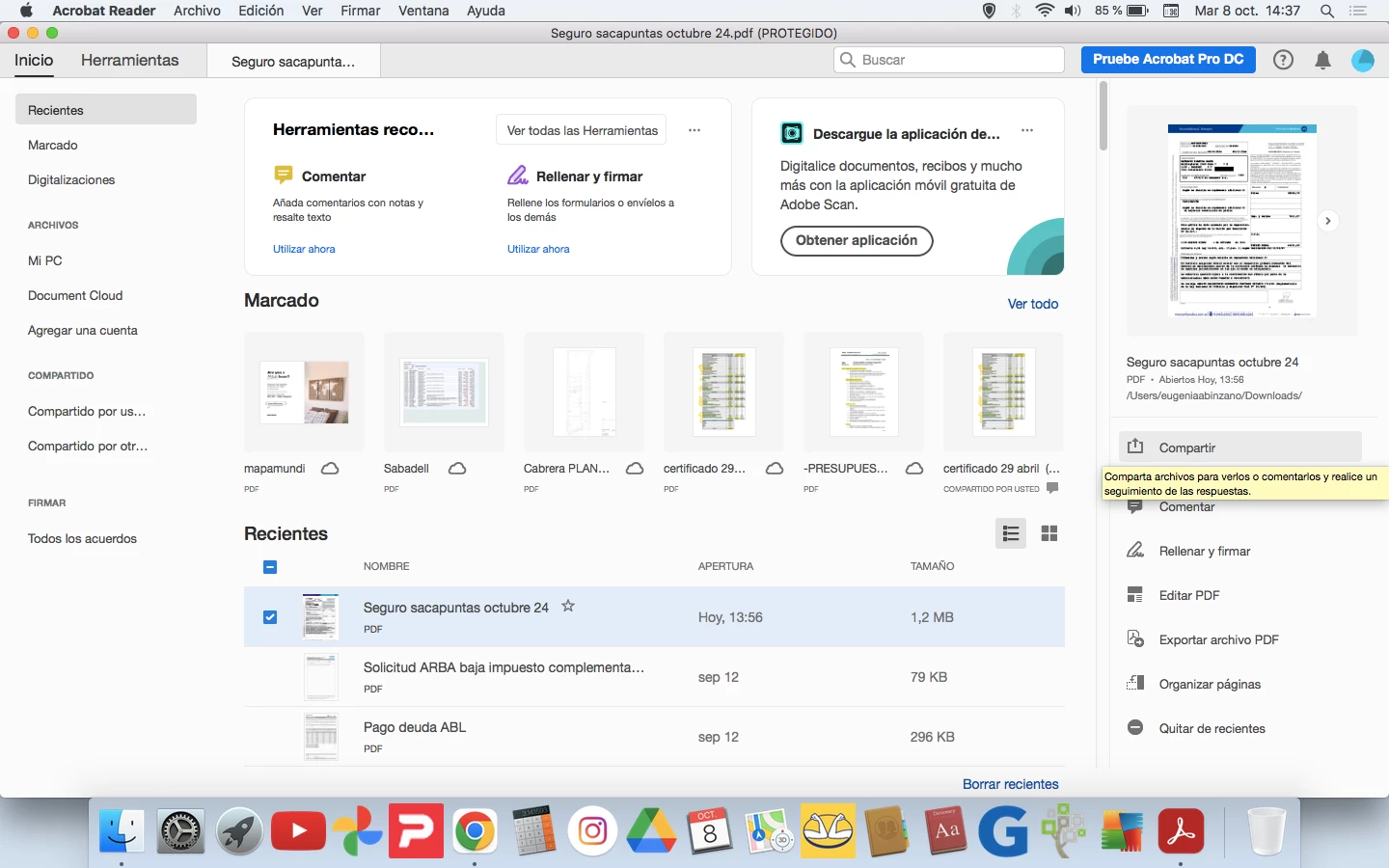Open Instagram from the Dock
1389x868 pixels.
coord(592,830)
